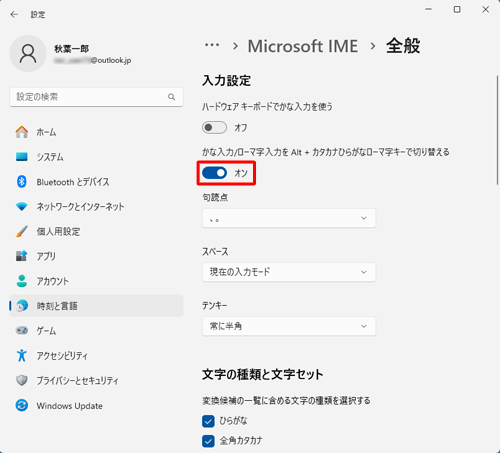Viewport: 500px width, 453px height.
Task: Open breadcrumb ellipsis menu
Action: point(212,45)
